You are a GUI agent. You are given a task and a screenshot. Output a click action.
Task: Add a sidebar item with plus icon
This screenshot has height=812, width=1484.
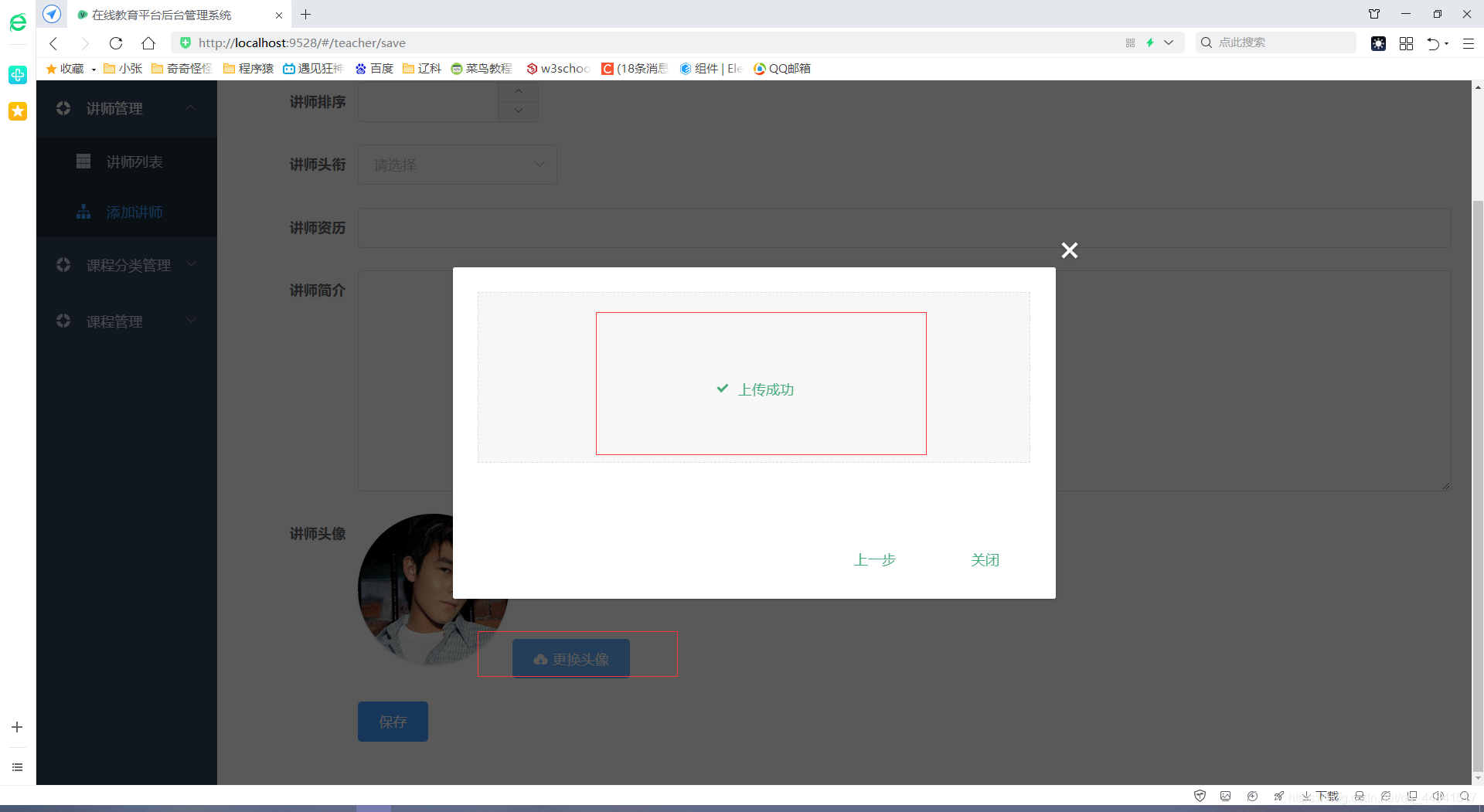click(x=17, y=727)
